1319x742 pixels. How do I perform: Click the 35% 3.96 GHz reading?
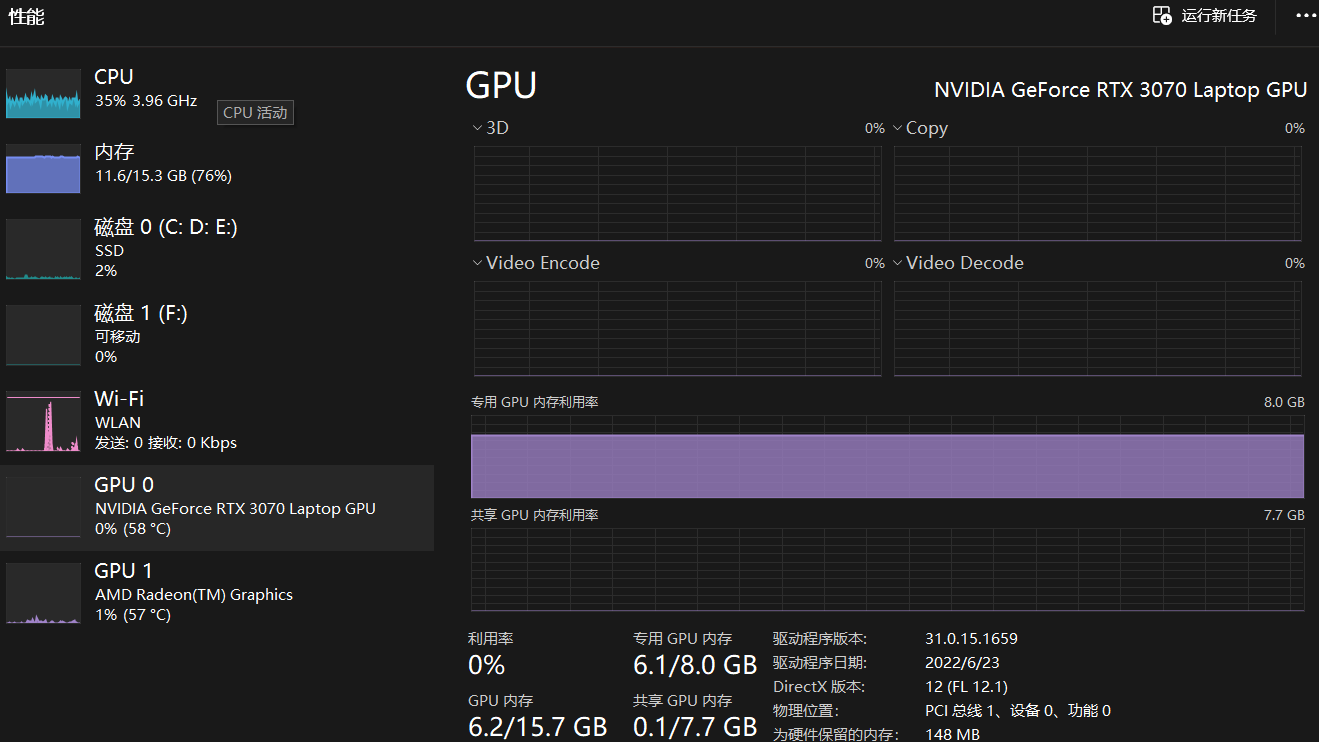146,101
